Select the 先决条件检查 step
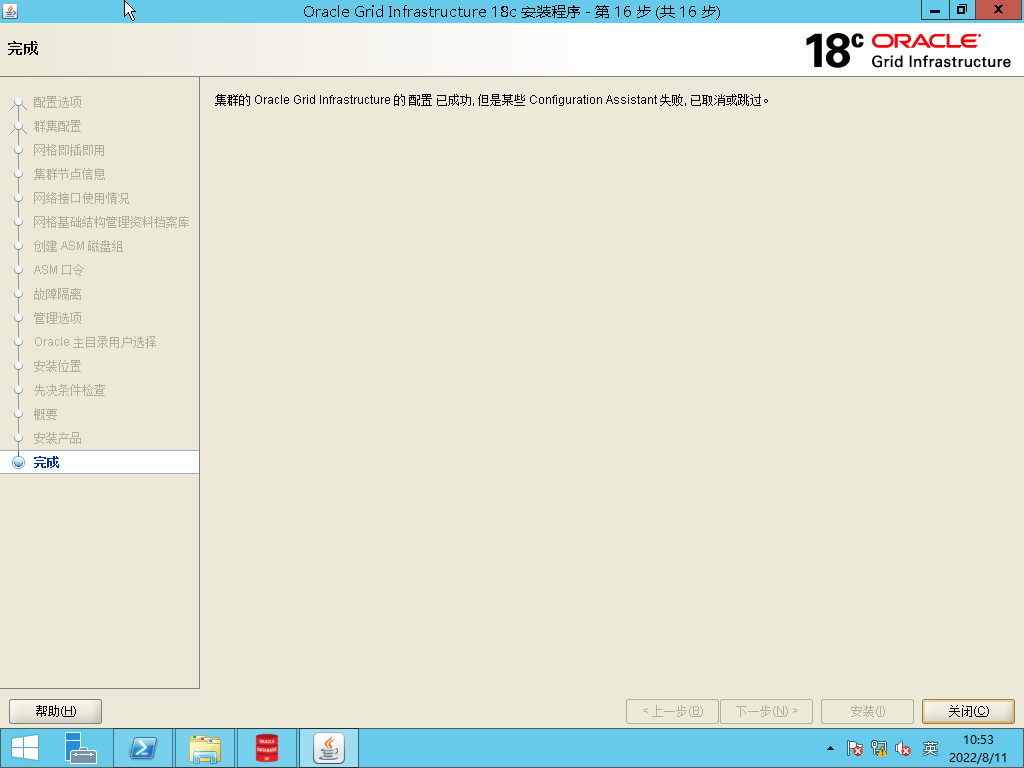1024x768 pixels. [69, 390]
